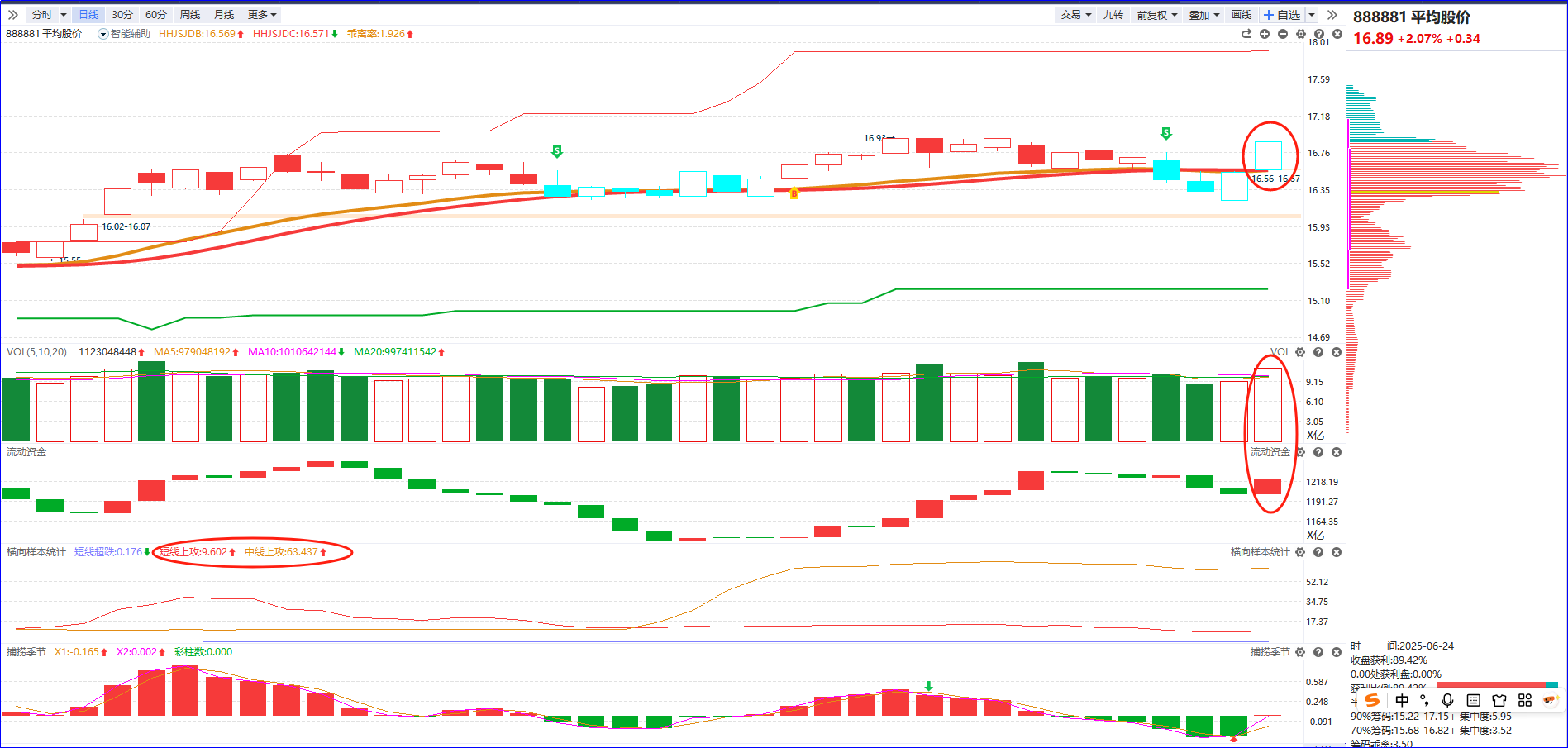Open Sogou toolbox grid icon
The image size is (1568, 748).
pyautogui.click(x=1525, y=700)
